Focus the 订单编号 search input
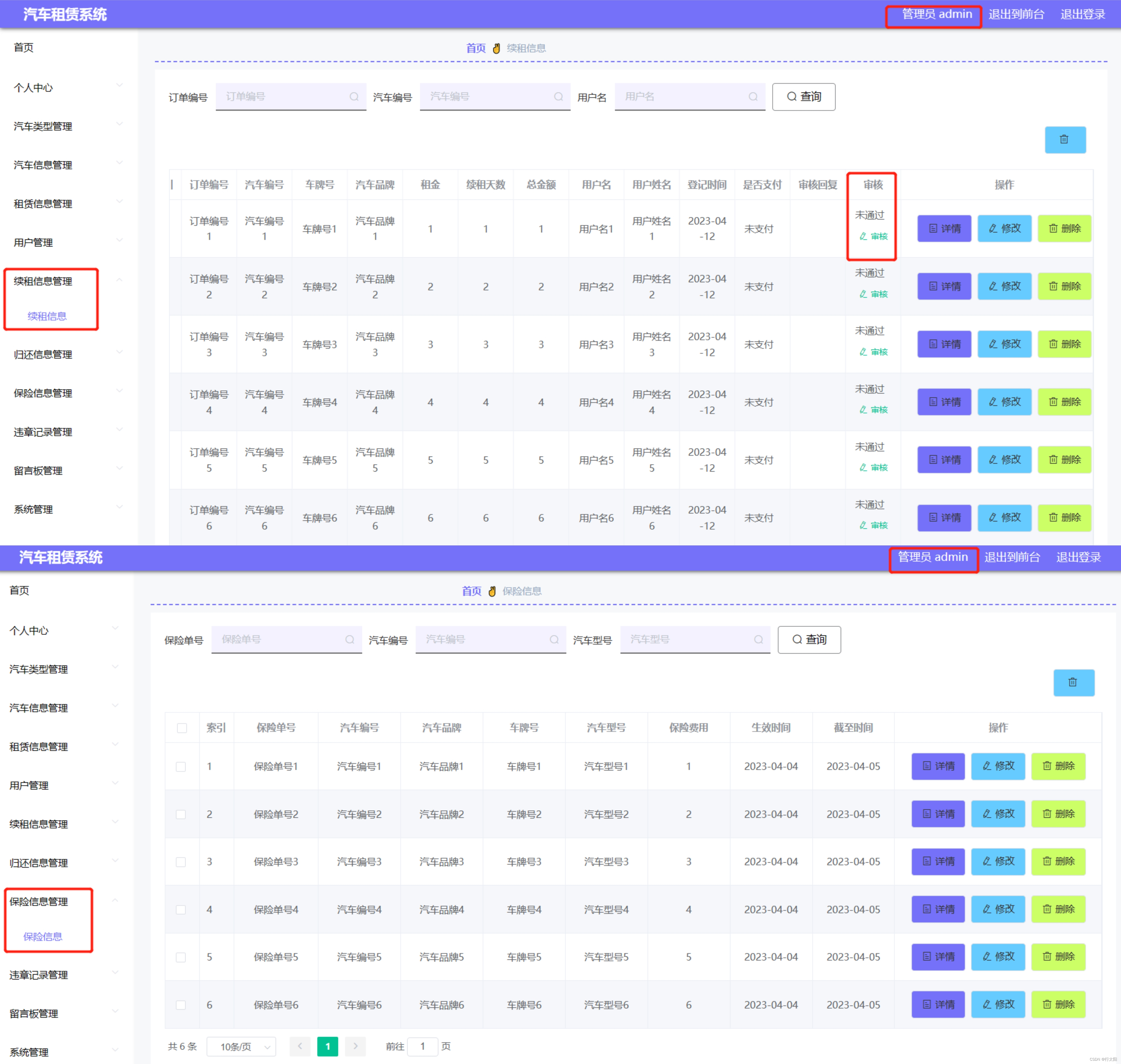 [x=290, y=96]
